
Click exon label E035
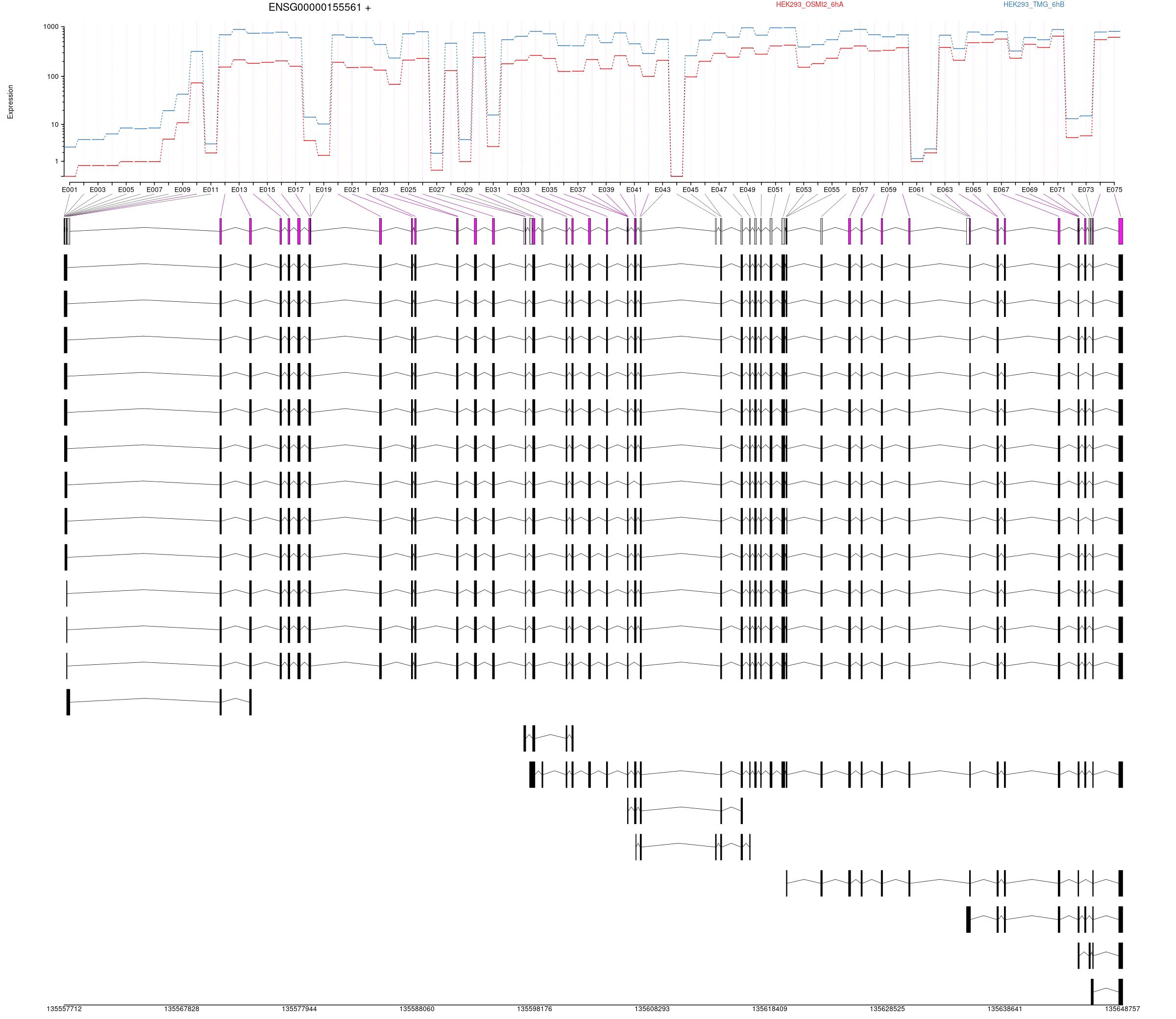549,190
